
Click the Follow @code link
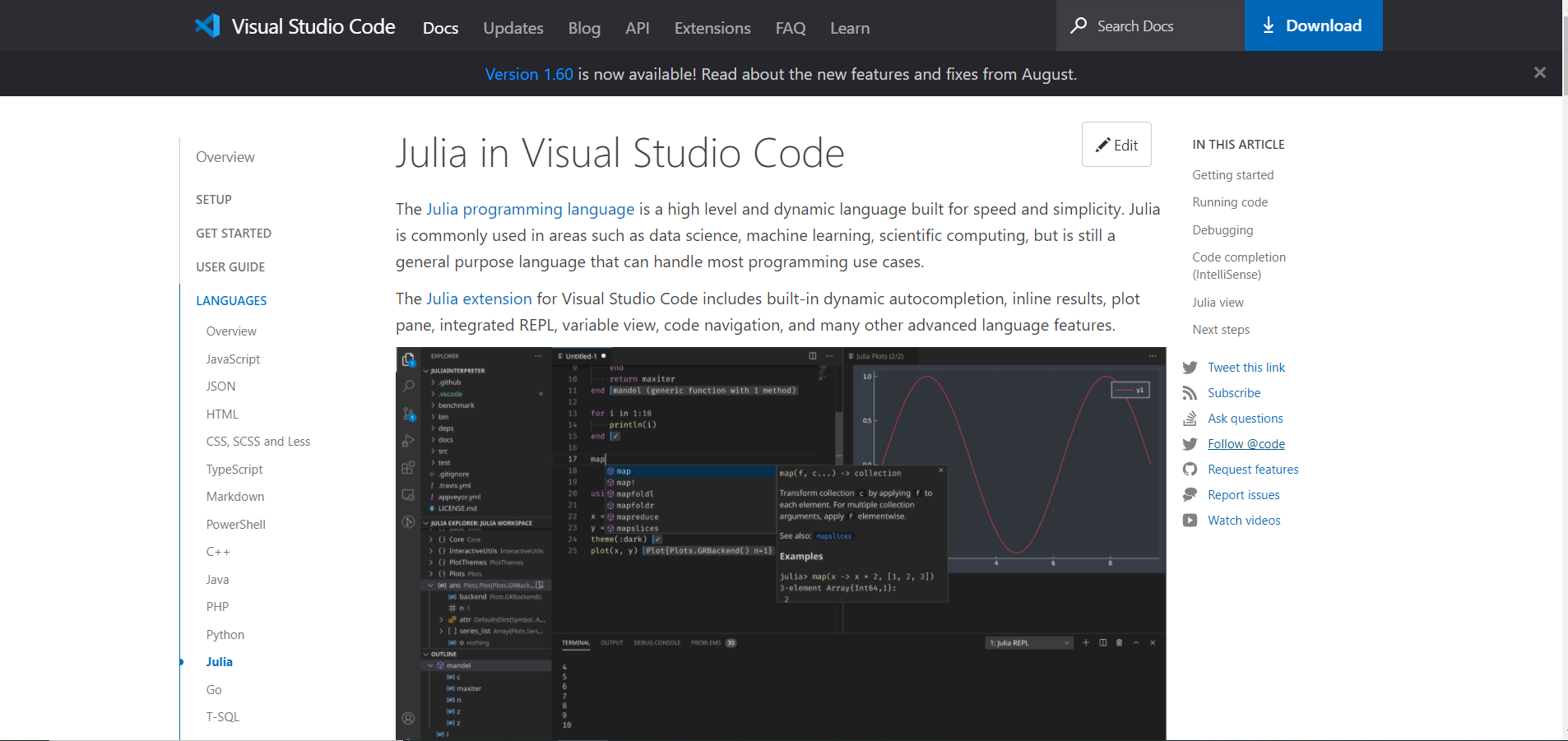tap(1246, 444)
